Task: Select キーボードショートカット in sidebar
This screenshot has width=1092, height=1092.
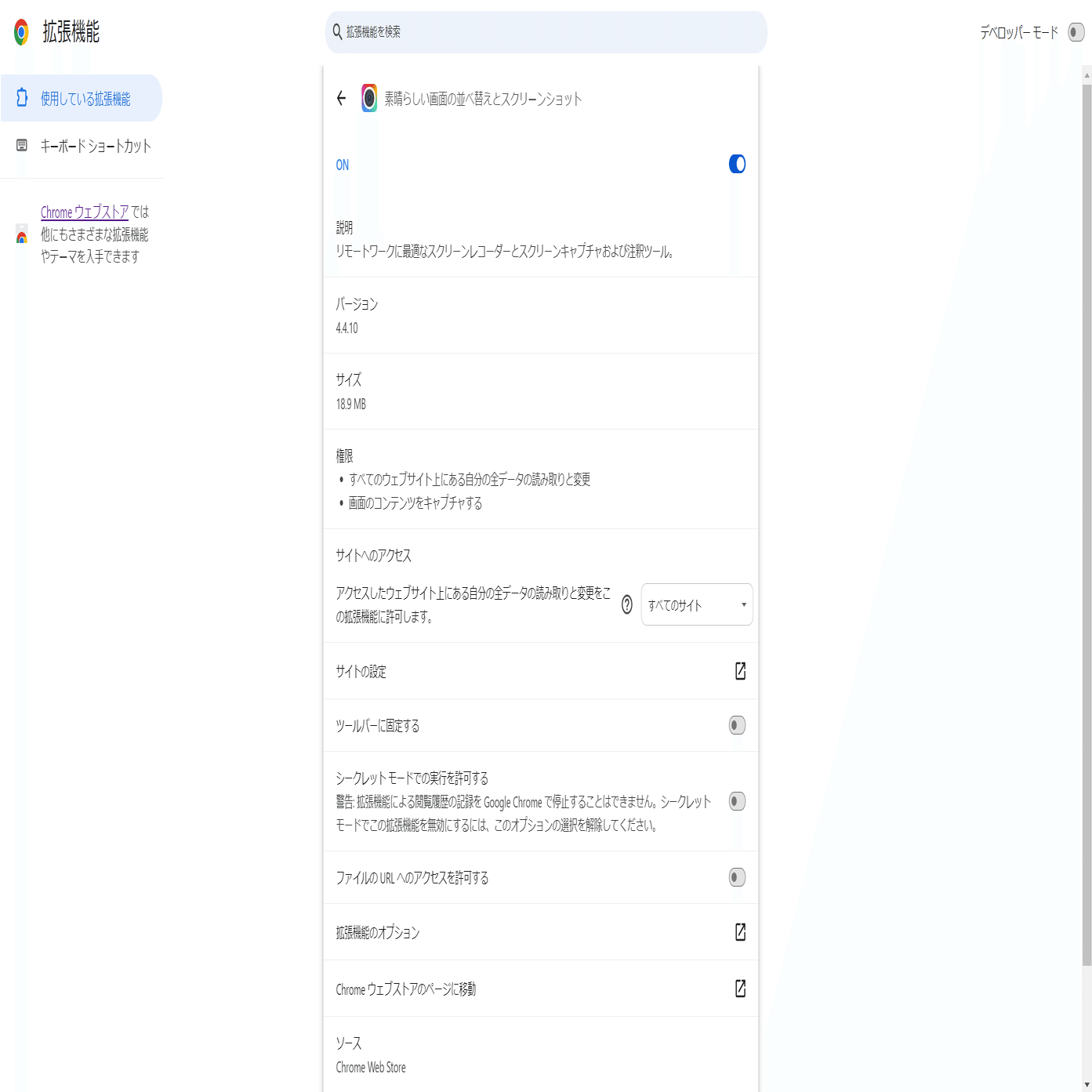Action: tap(82, 145)
